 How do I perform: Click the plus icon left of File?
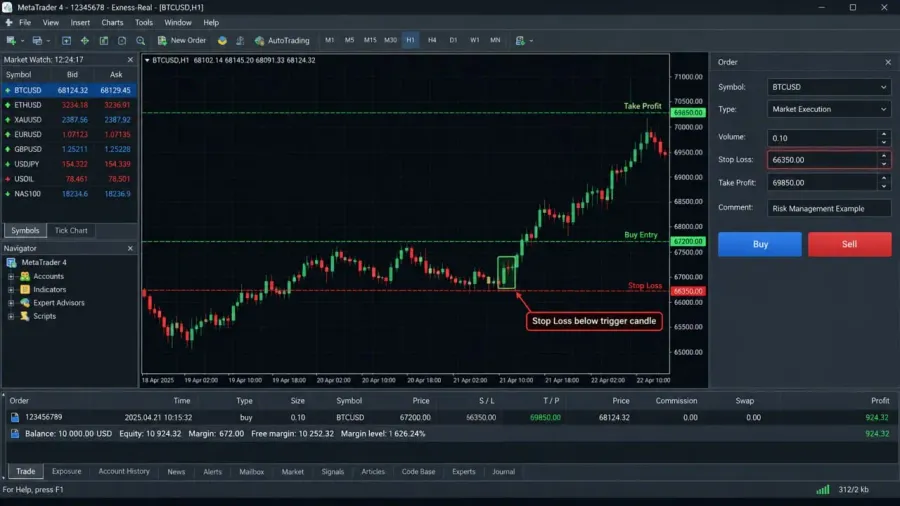9,22
